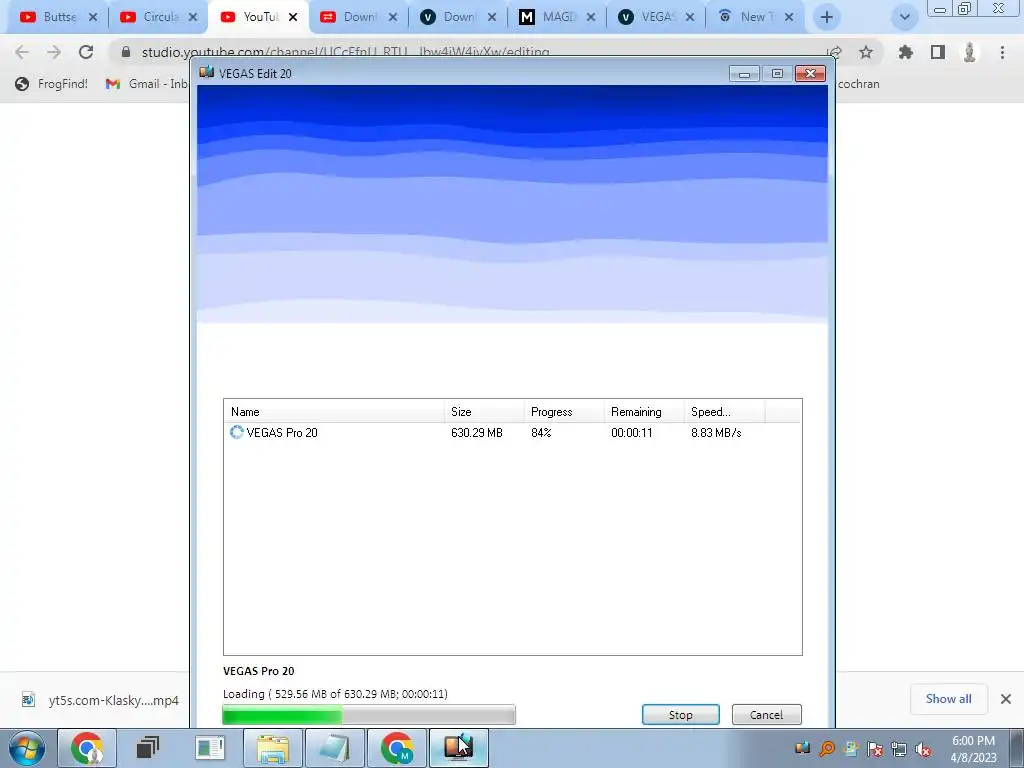1024x768 pixels.
Task: Click the network tray icon
Action: [899, 749]
